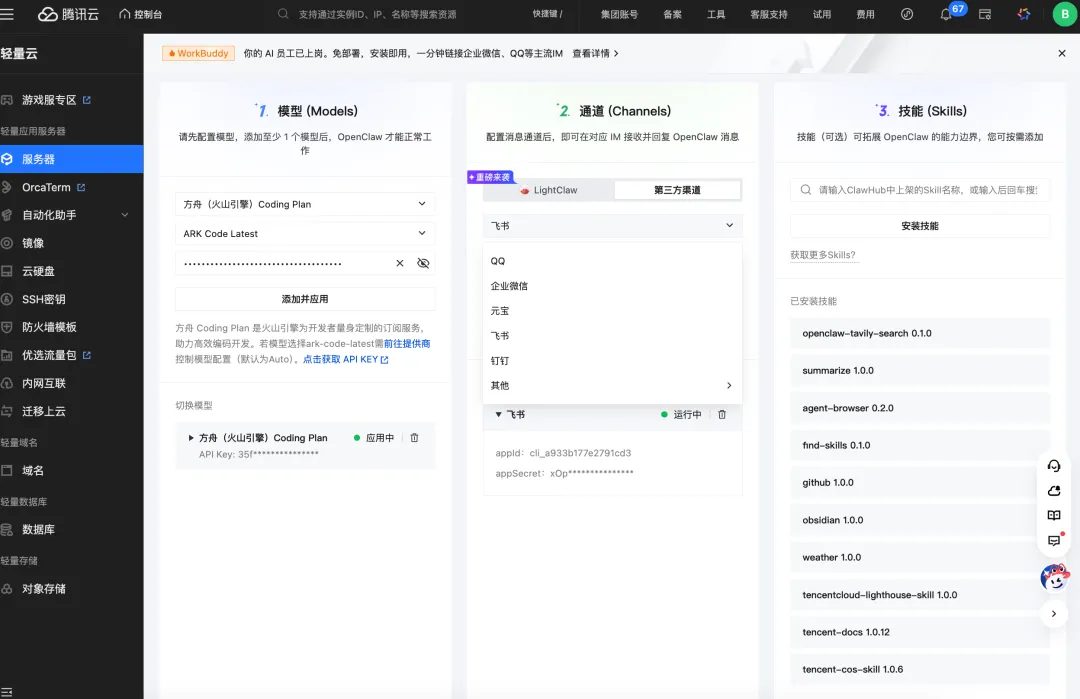Image resolution: width=1080 pixels, height=699 pixels.
Task: Expand the 方舟 Coding Plan model entry
Action: (x=191, y=437)
